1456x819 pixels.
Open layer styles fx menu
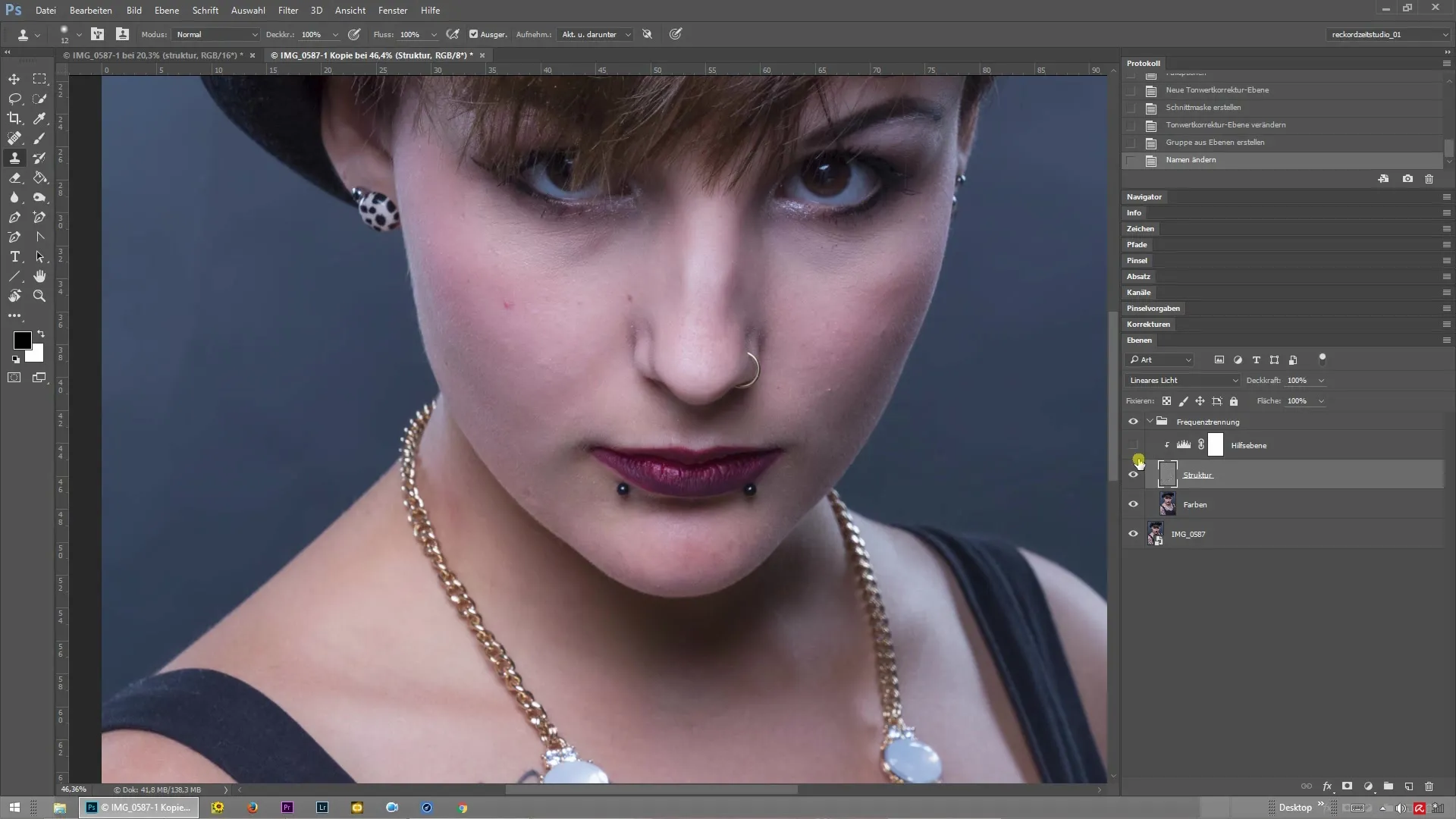pyautogui.click(x=1327, y=786)
